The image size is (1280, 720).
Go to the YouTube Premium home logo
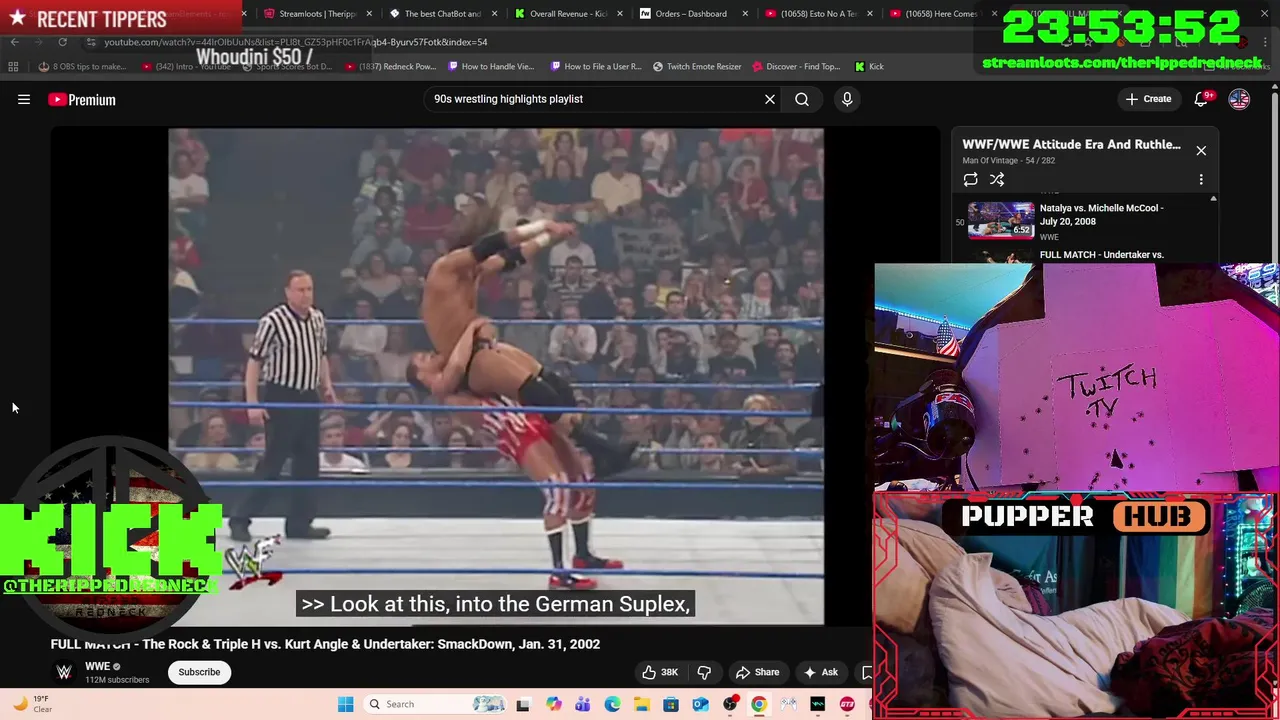click(82, 99)
